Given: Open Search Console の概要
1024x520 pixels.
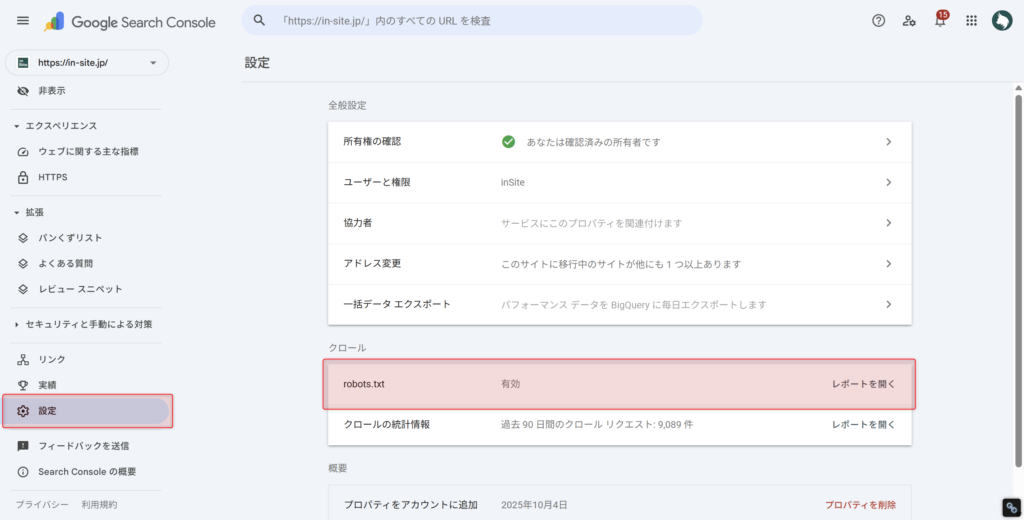Looking at the screenshot, I should coord(86,472).
